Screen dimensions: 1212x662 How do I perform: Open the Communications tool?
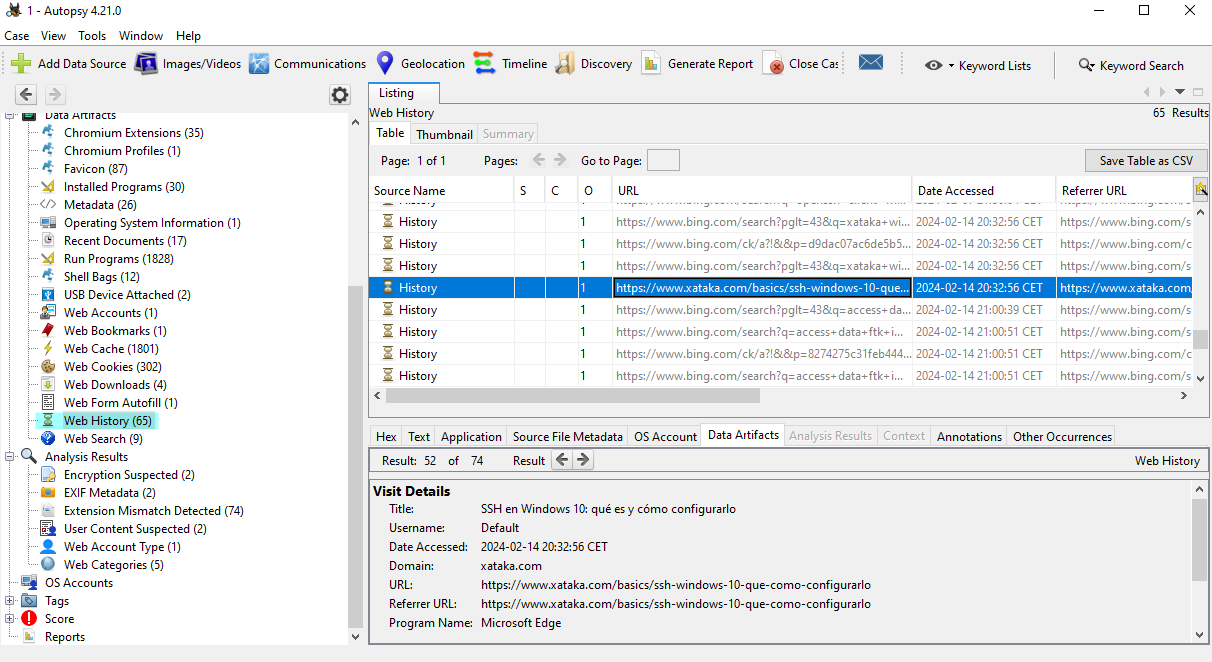[x=259, y=64]
